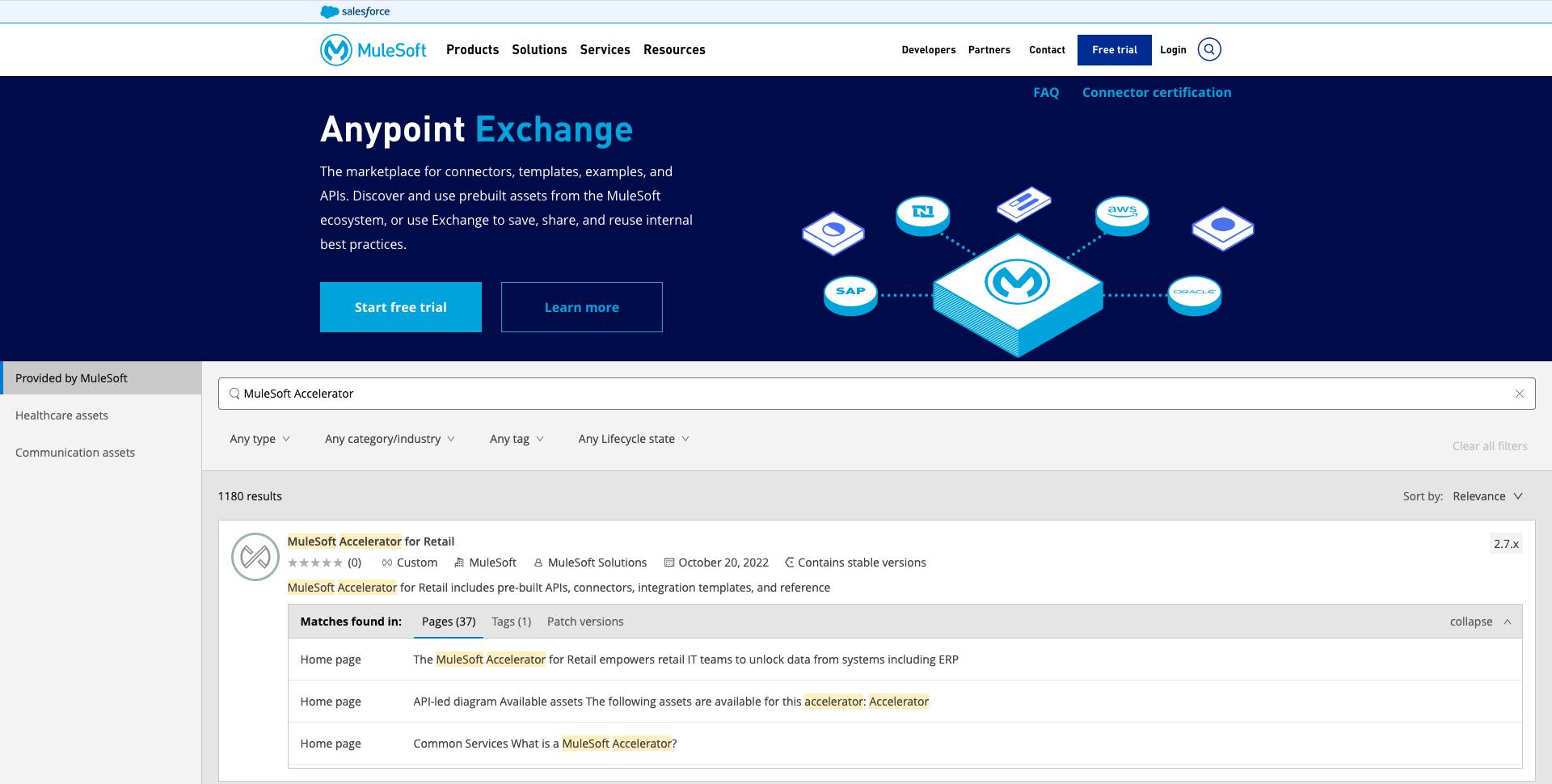Open the Resources menu

[674, 49]
